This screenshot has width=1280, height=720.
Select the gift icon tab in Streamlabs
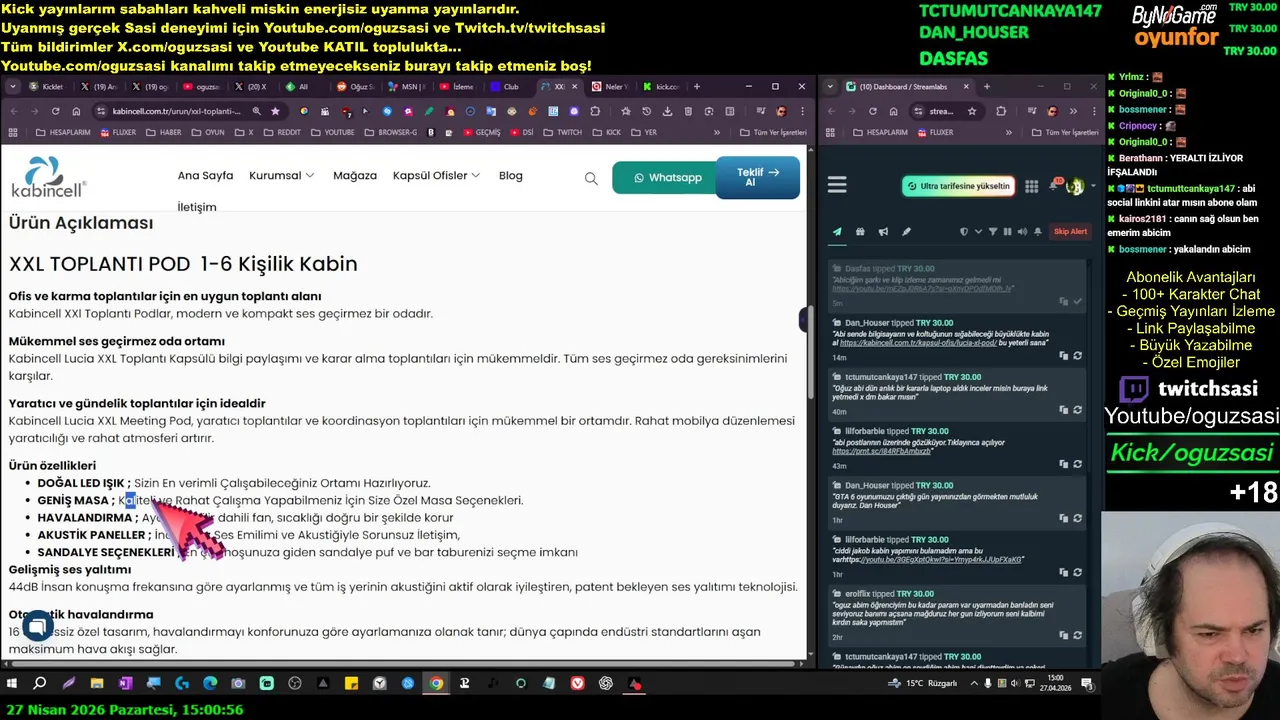(860, 232)
